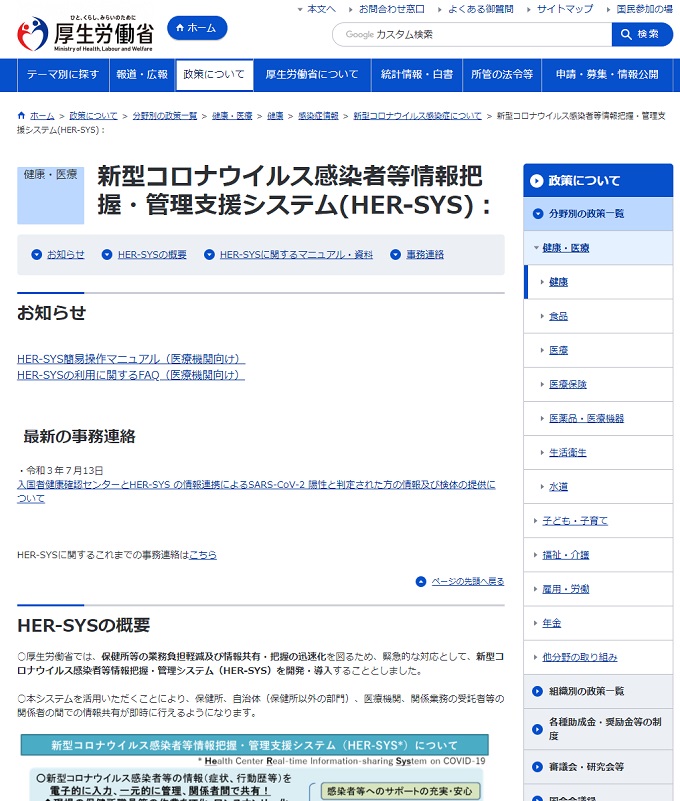
Task: Jump to 事務連絡 anchor link
Action: (425, 254)
